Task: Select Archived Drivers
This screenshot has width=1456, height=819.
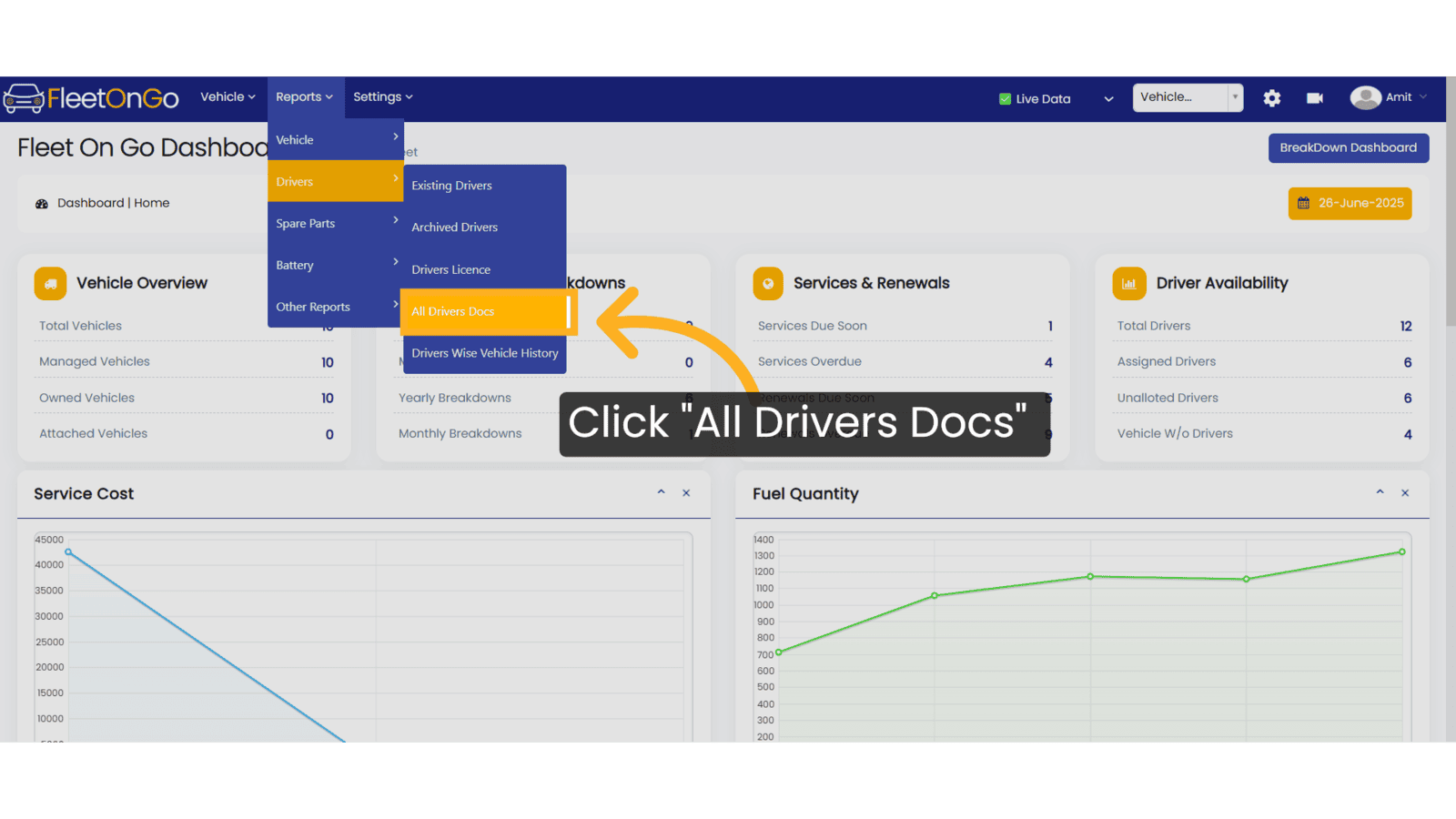Action: click(x=484, y=227)
